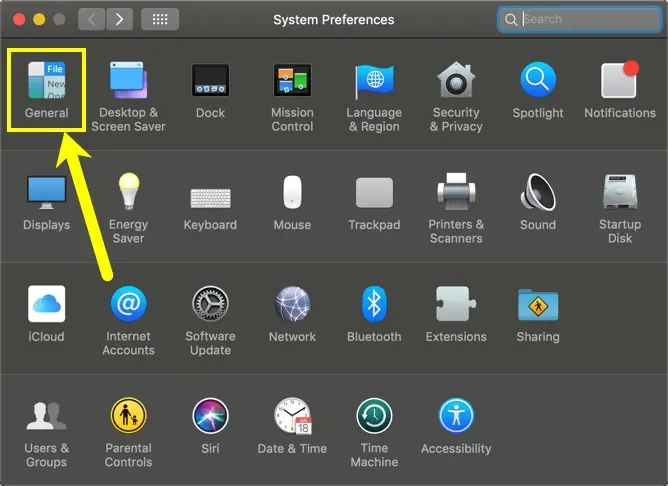The height and width of the screenshot is (486, 668).
Task: Open the Dock preferences
Action: coord(210,90)
